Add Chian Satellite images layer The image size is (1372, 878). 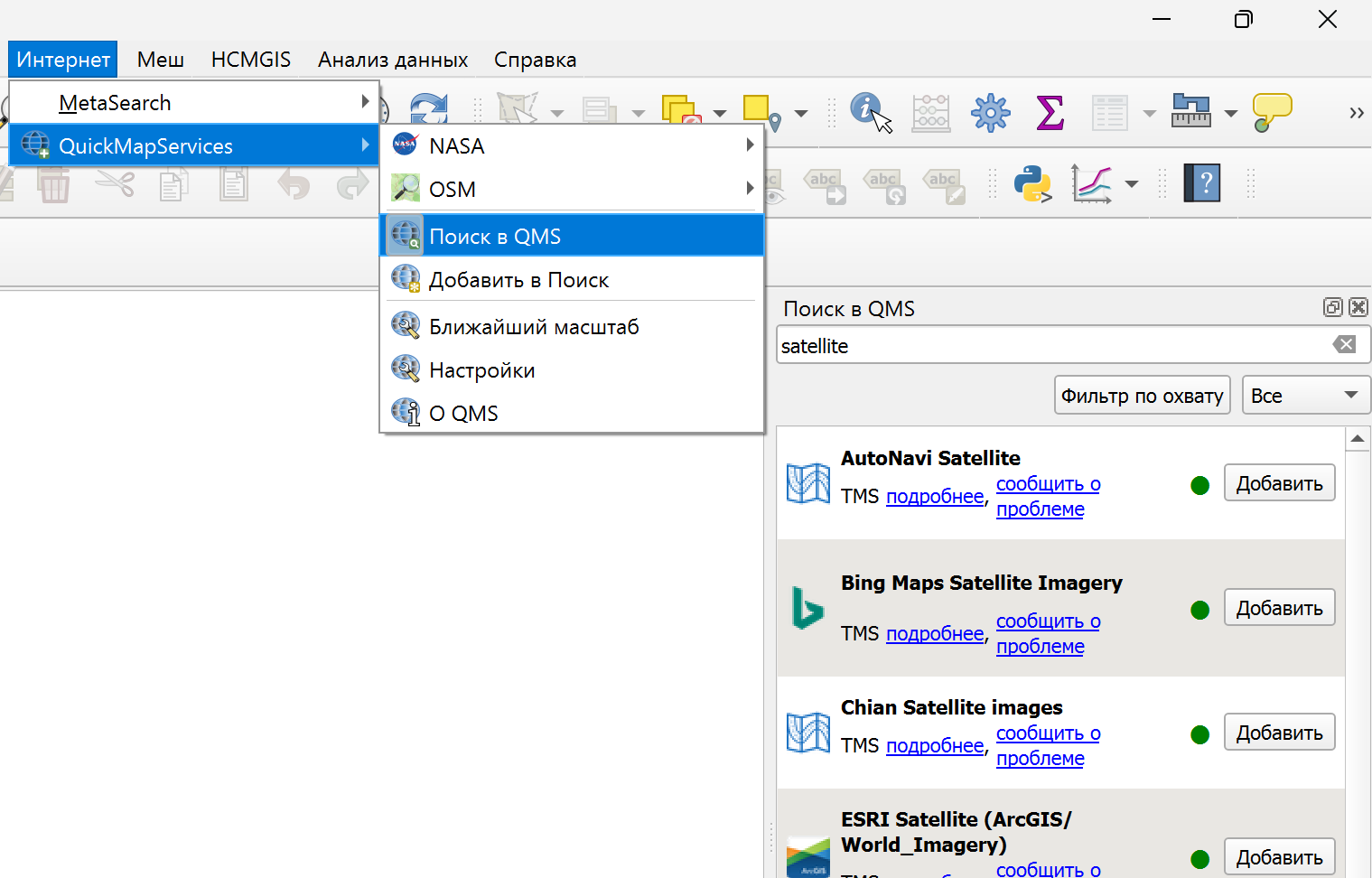coord(1279,733)
